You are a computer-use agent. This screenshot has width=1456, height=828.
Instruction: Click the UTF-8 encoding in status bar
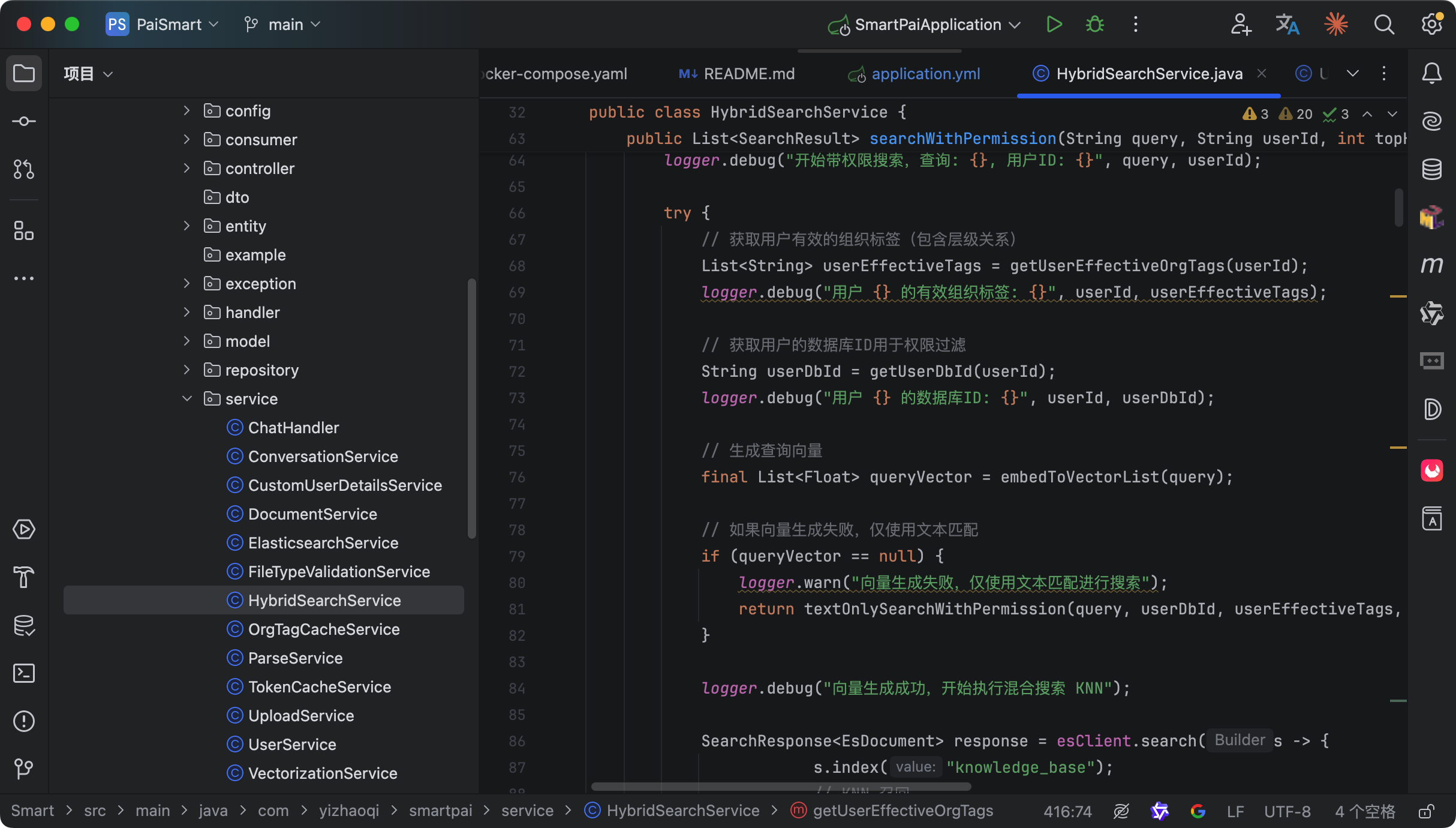pos(1287,811)
